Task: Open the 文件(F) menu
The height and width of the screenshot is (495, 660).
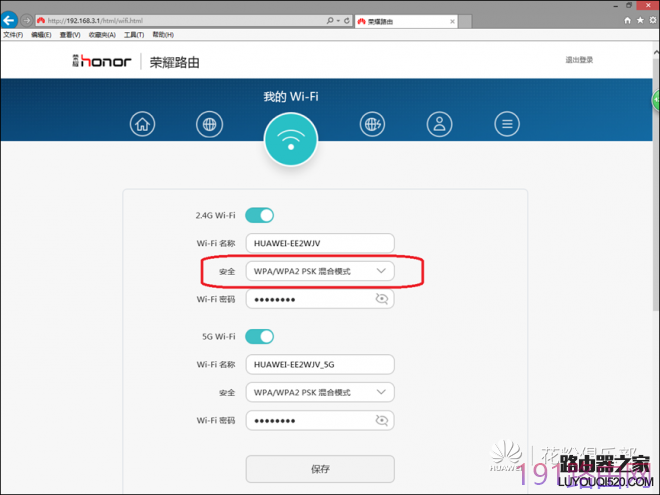Action: (x=13, y=34)
